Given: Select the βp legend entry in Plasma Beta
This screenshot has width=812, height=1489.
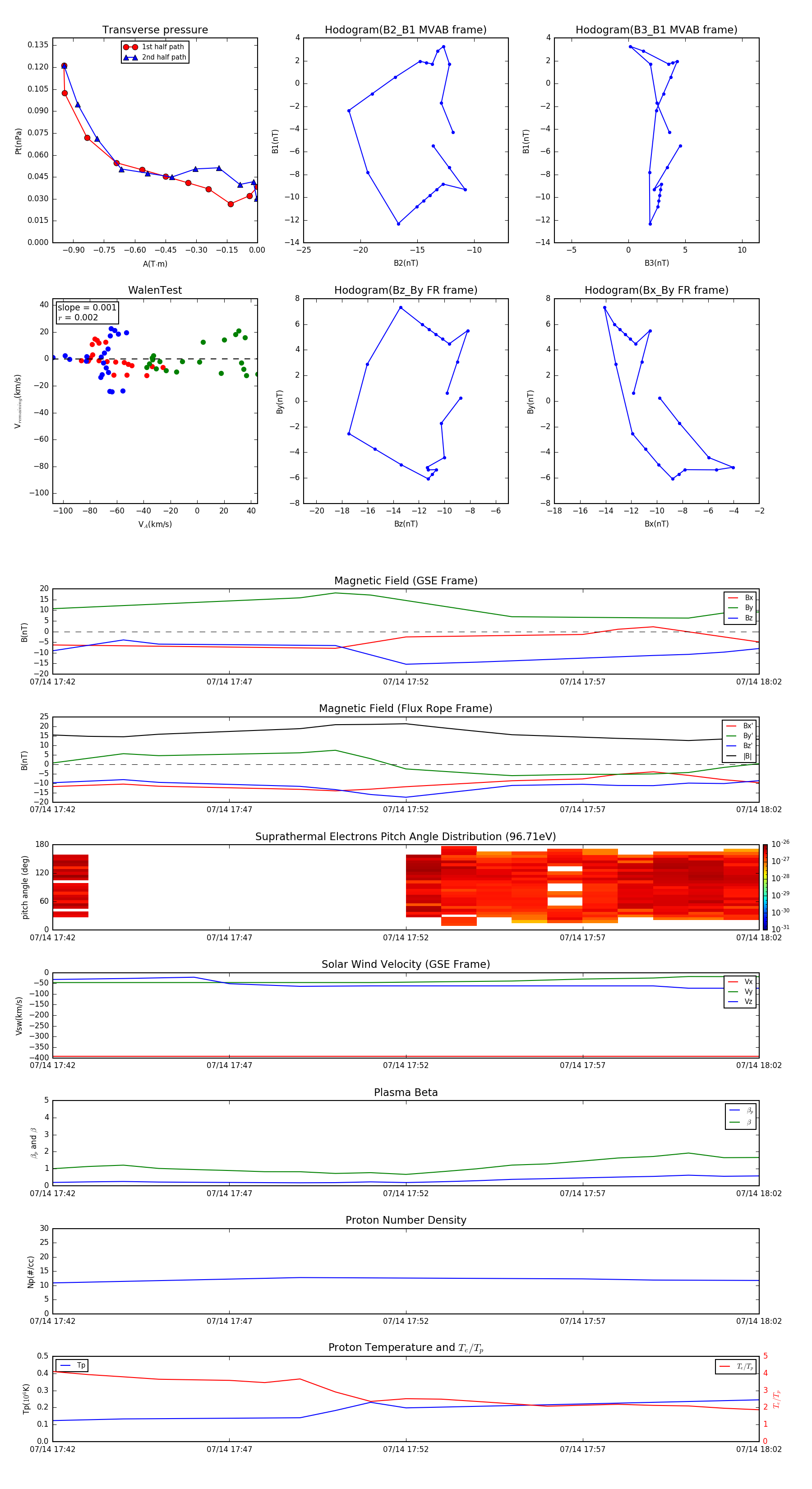Looking at the screenshot, I should pos(741,1110).
